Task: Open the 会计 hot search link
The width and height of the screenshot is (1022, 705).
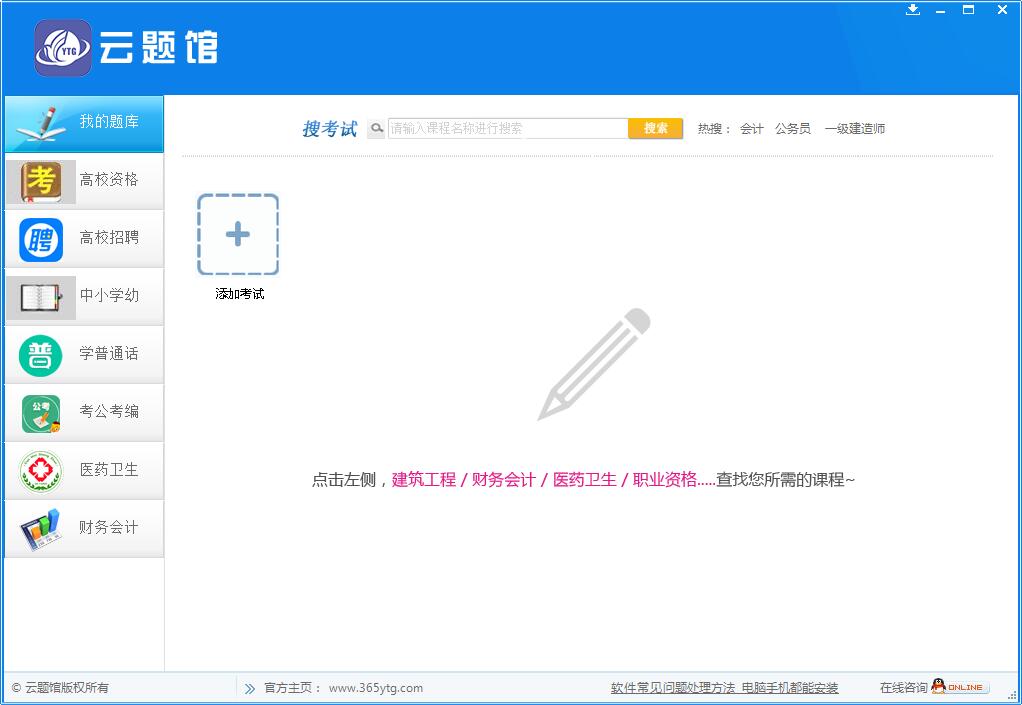Action: click(750, 128)
